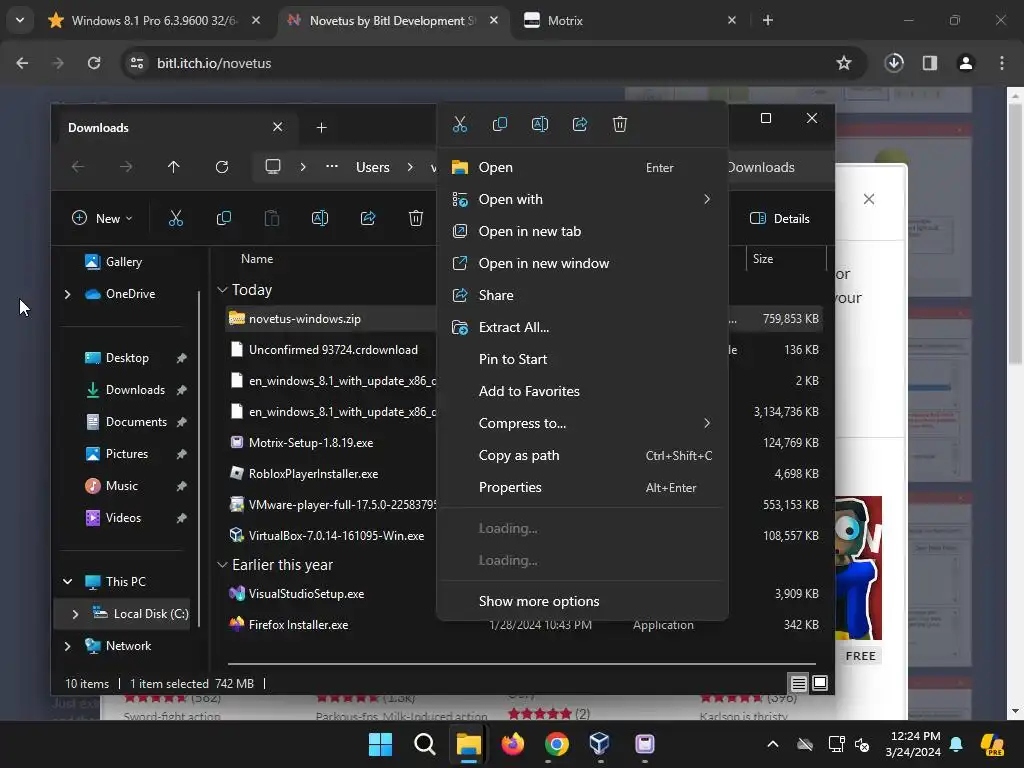Click This PC monitor icon in address bar
Viewport: 1024px width, 768px height.
273,167
